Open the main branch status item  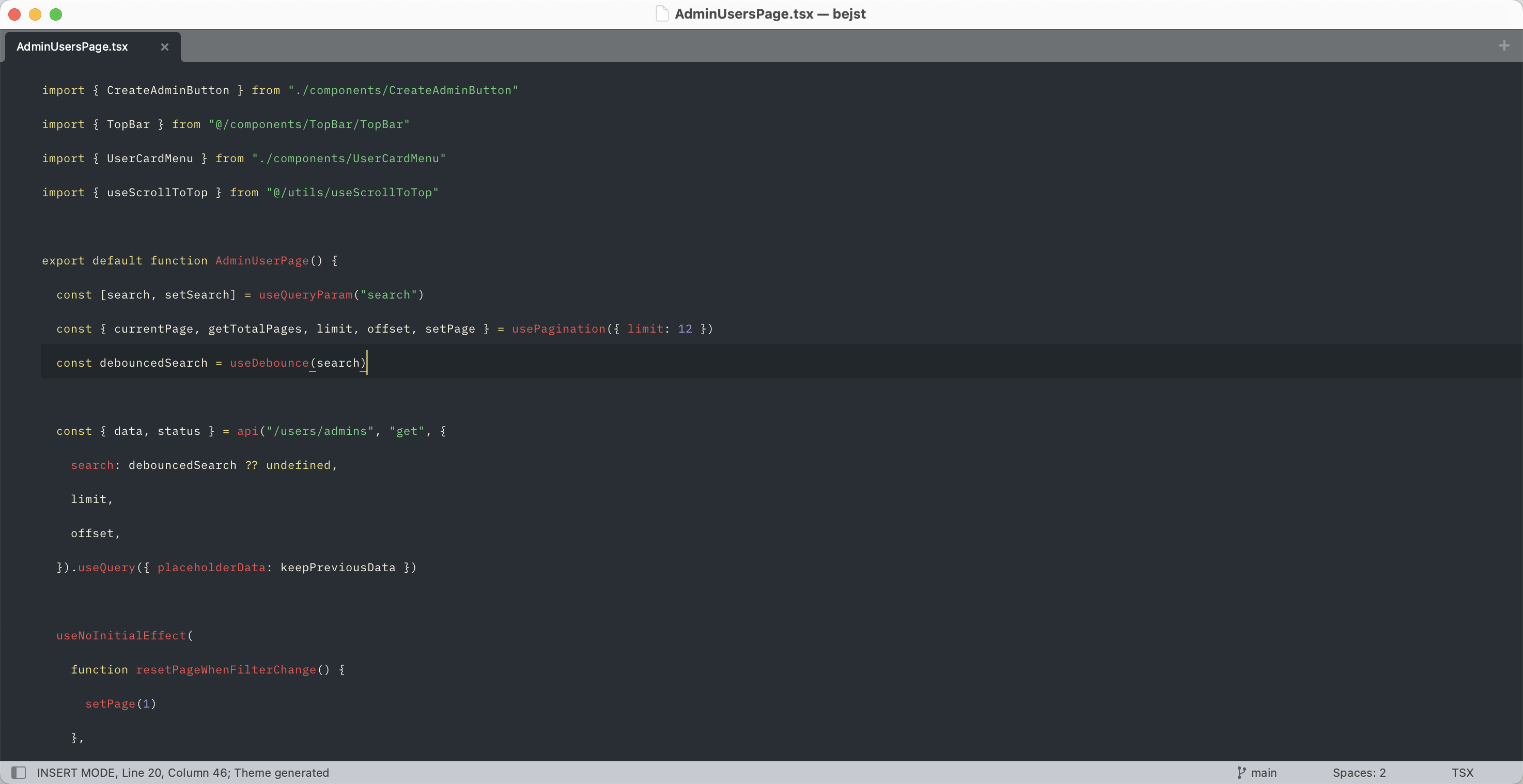point(1257,772)
